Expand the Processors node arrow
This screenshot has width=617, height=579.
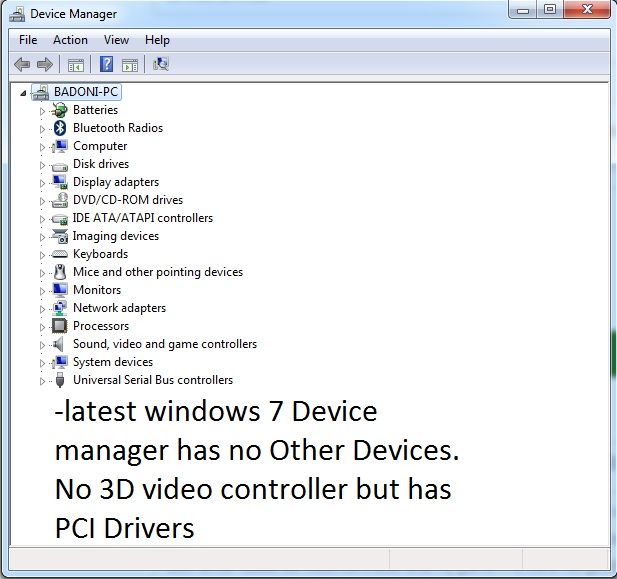click(x=42, y=327)
